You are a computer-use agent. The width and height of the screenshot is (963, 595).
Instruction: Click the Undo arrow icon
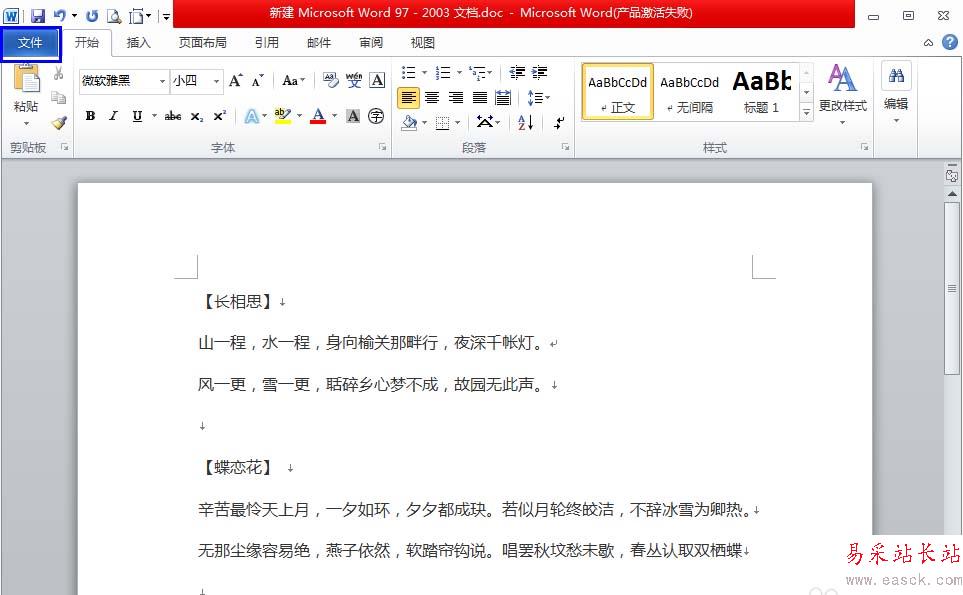point(60,15)
